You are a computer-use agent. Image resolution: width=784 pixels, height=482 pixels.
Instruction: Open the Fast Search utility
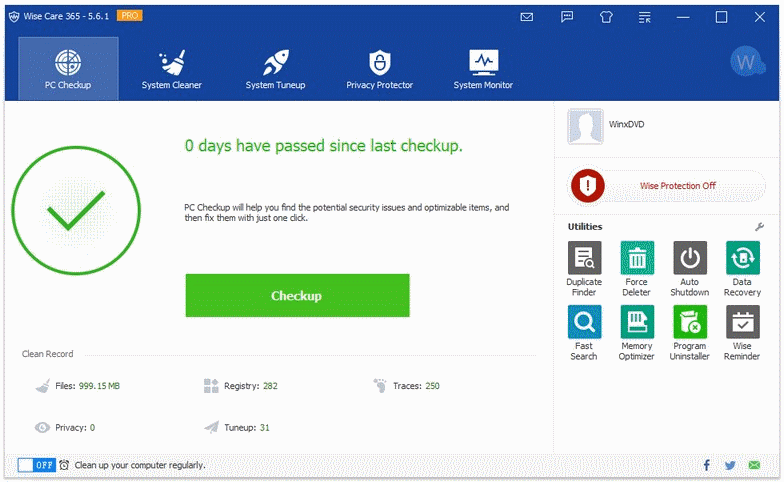coord(584,333)
